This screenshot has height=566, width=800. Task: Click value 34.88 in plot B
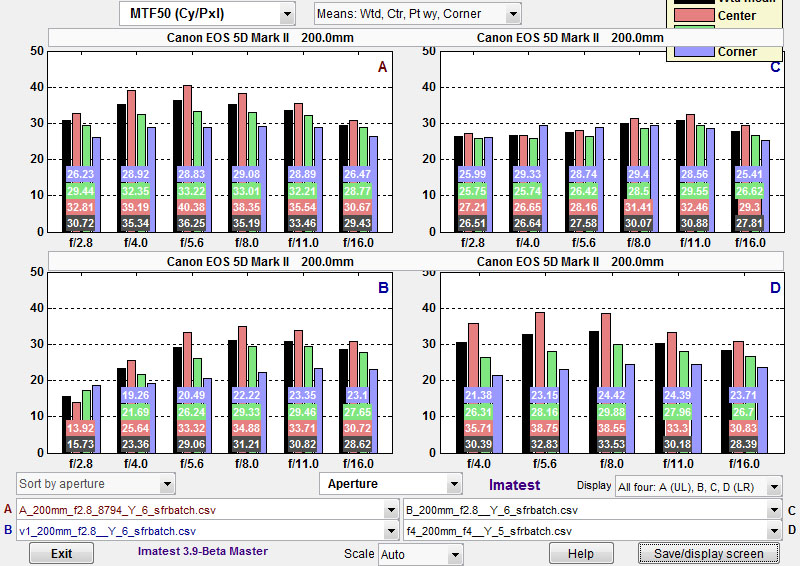coord(246,428)
